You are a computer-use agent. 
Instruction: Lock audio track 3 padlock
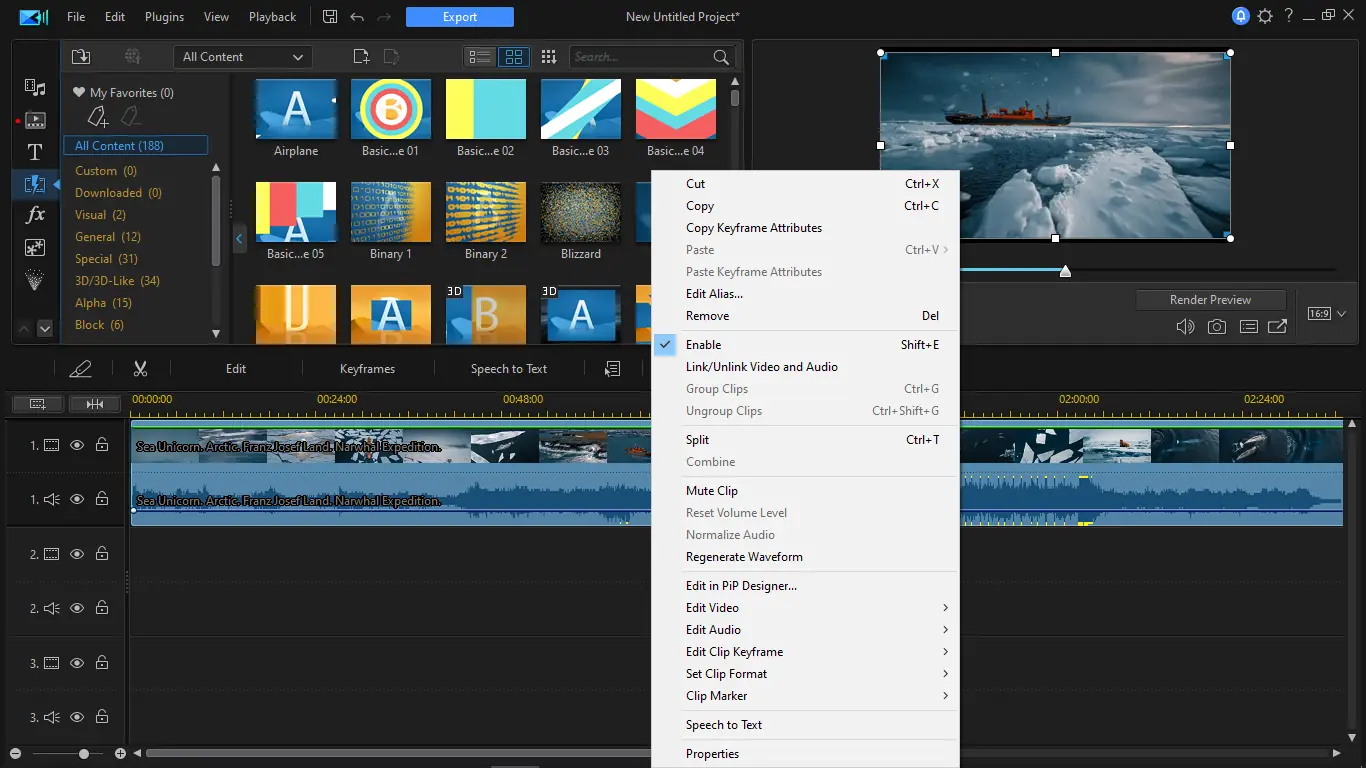(102, 717)
